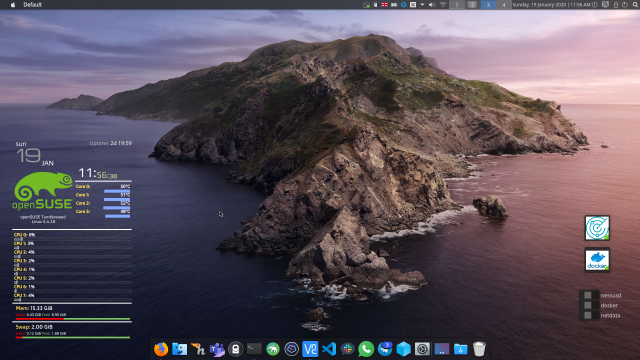Open the search magnifier in top panel
This screenshot has width=640, height=360.
635,5
